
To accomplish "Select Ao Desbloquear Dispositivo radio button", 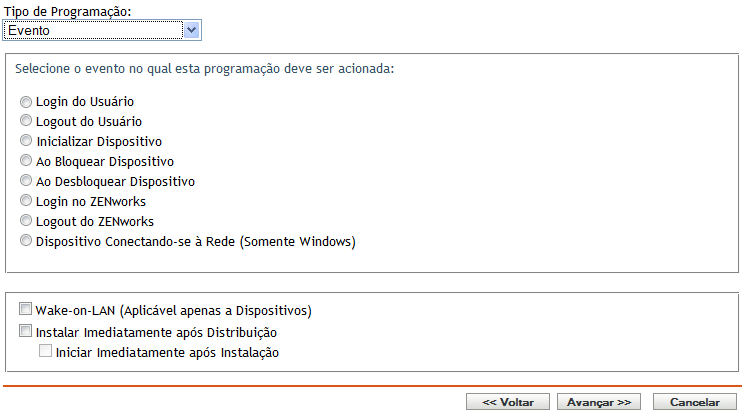I will [x=26, y=182].
